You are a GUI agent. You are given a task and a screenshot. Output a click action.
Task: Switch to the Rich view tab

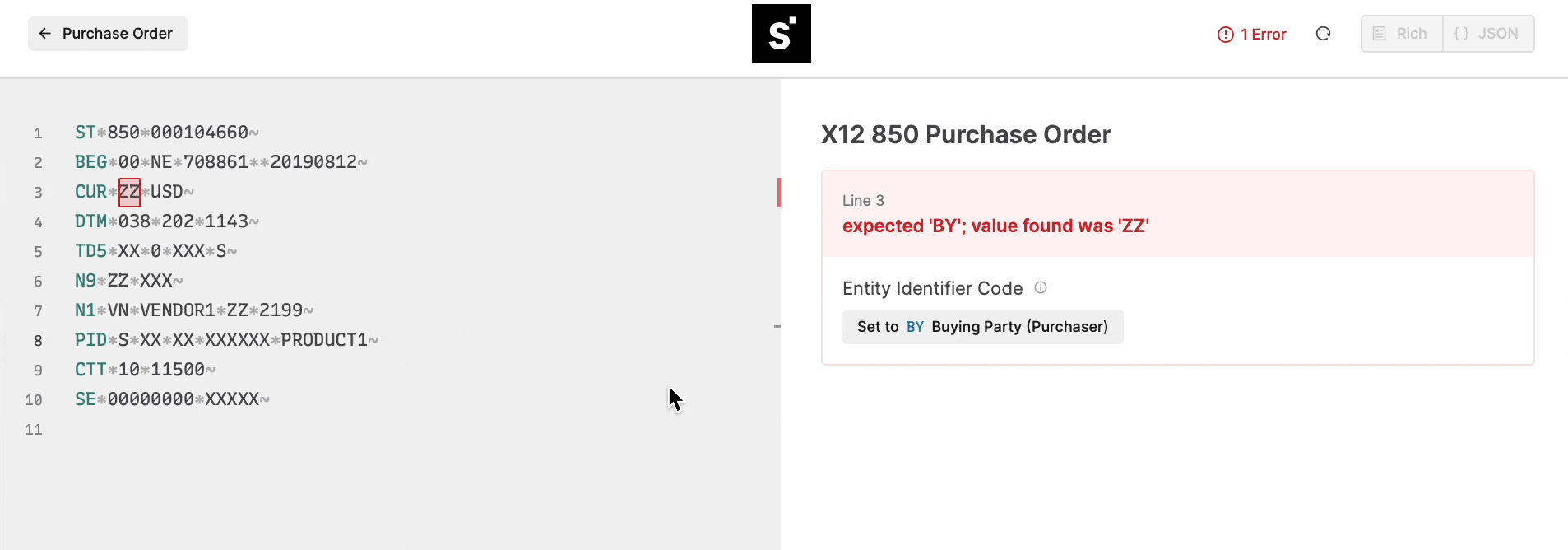coord(1402,34)
